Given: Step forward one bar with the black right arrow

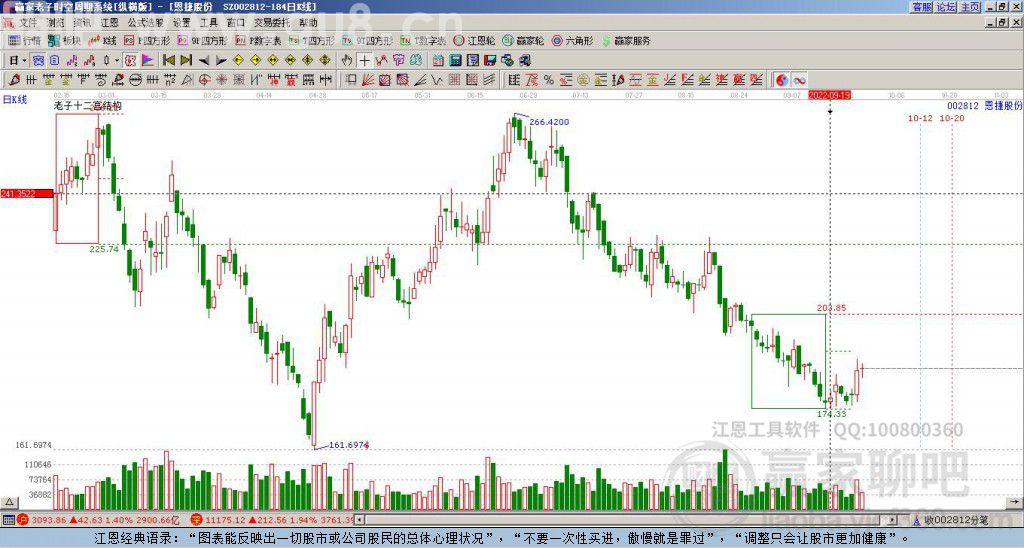Looking at the screenshot, I should click(x=221, y=61).
